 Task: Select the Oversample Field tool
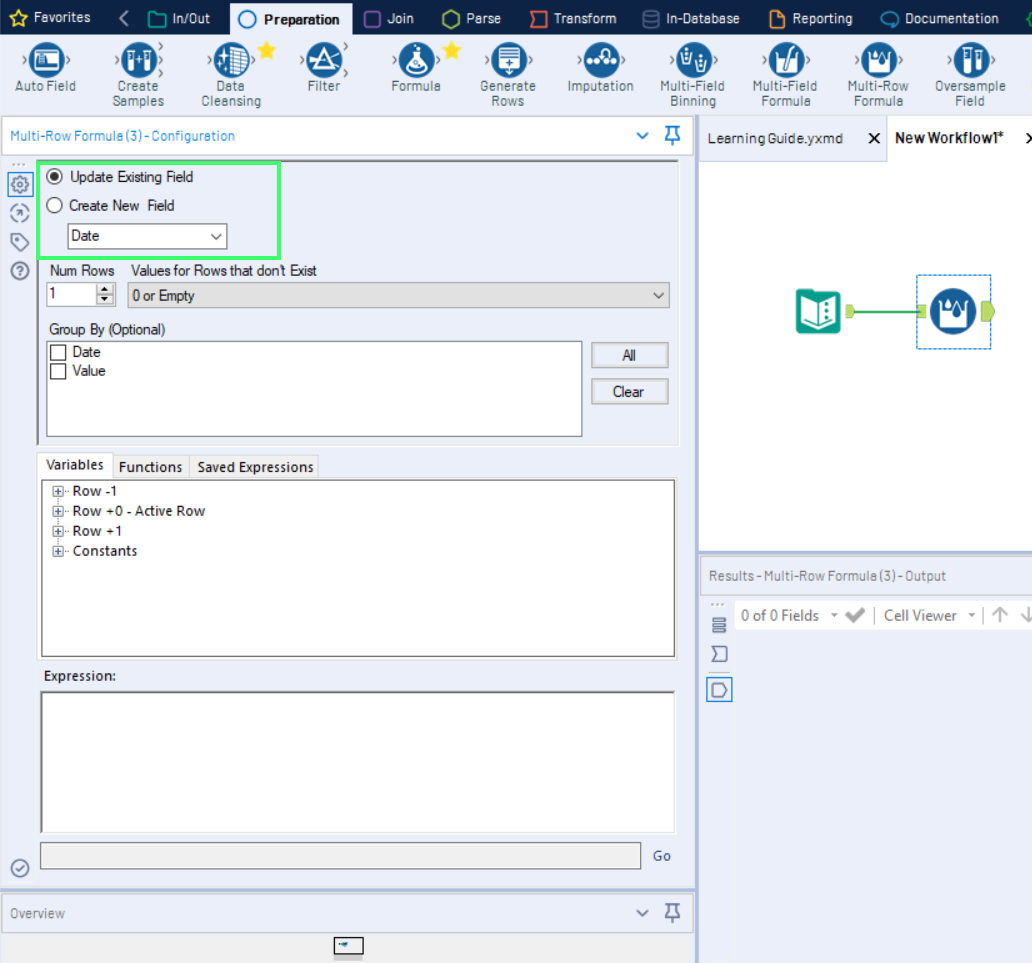tap(969, 62)
